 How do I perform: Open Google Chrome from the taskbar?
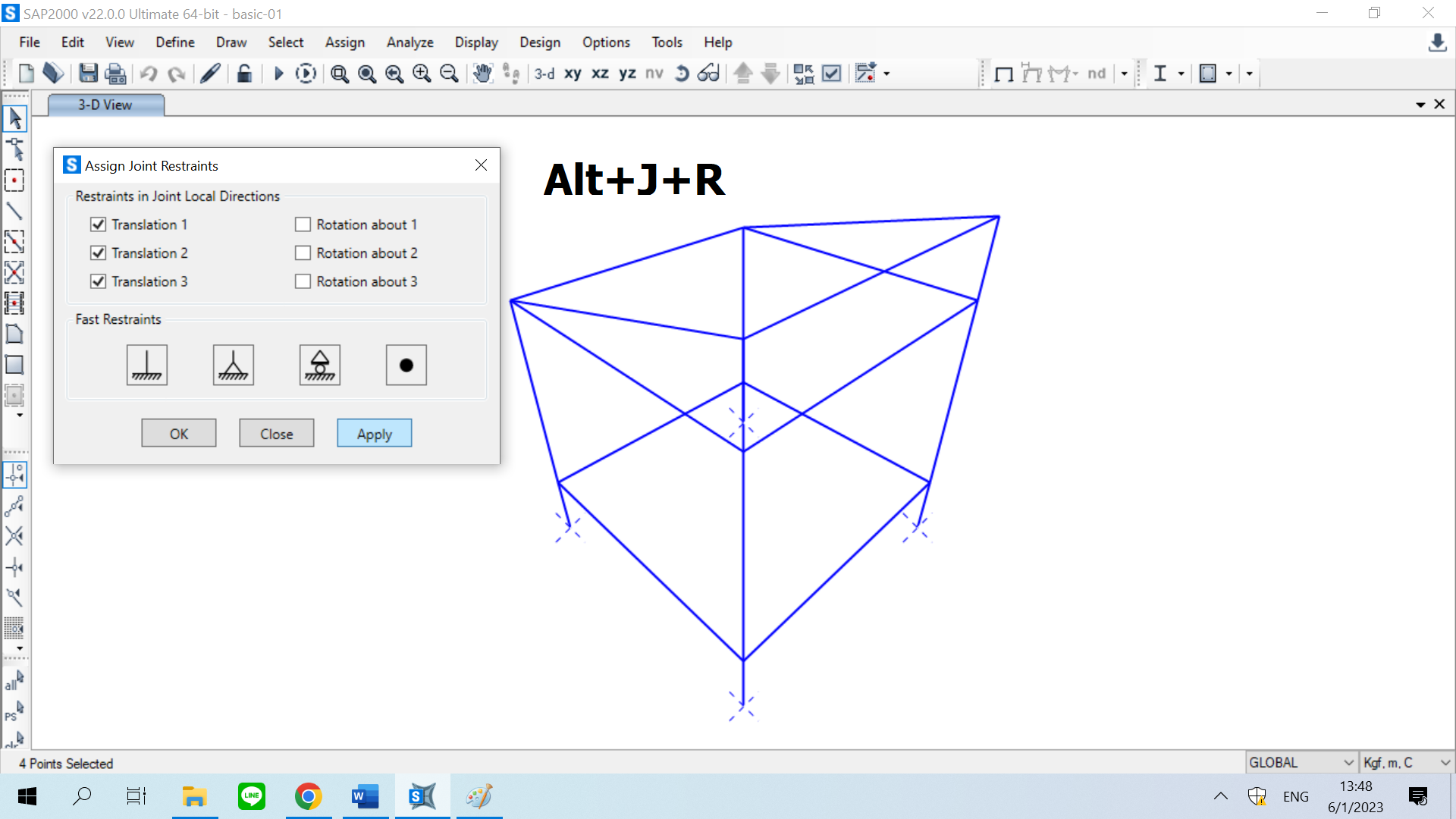click(x=308, y=796)
